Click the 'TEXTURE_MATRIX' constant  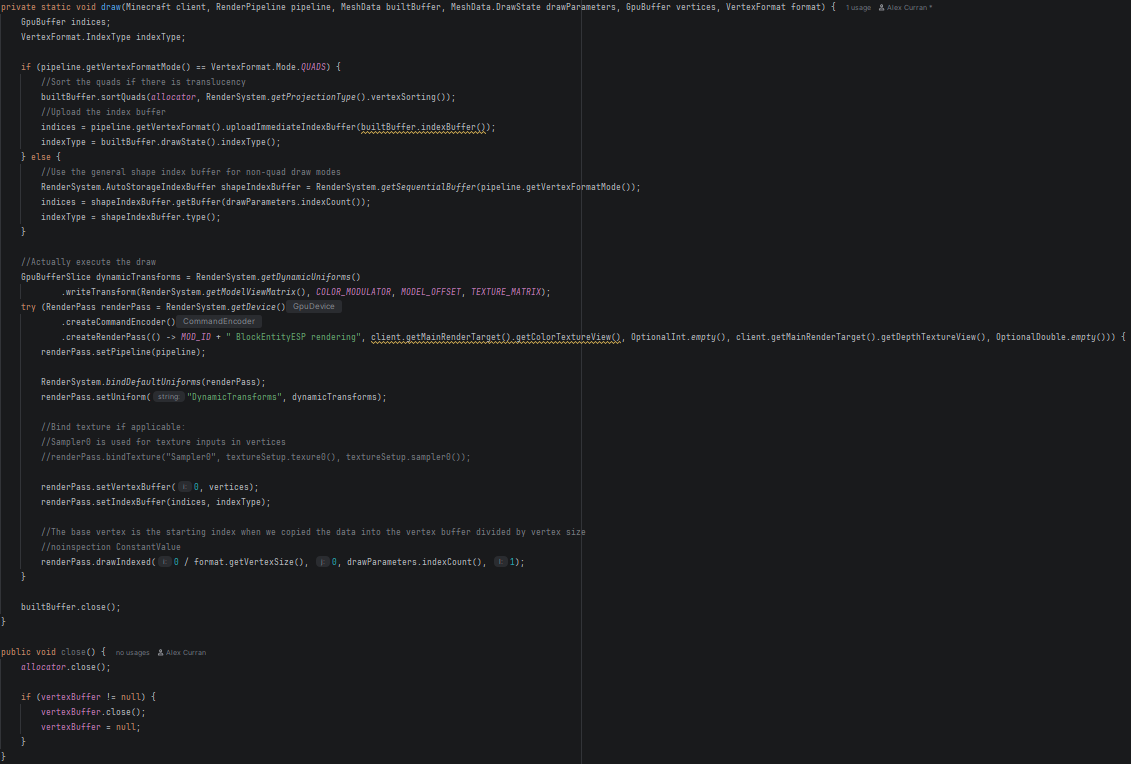(507, 292)
